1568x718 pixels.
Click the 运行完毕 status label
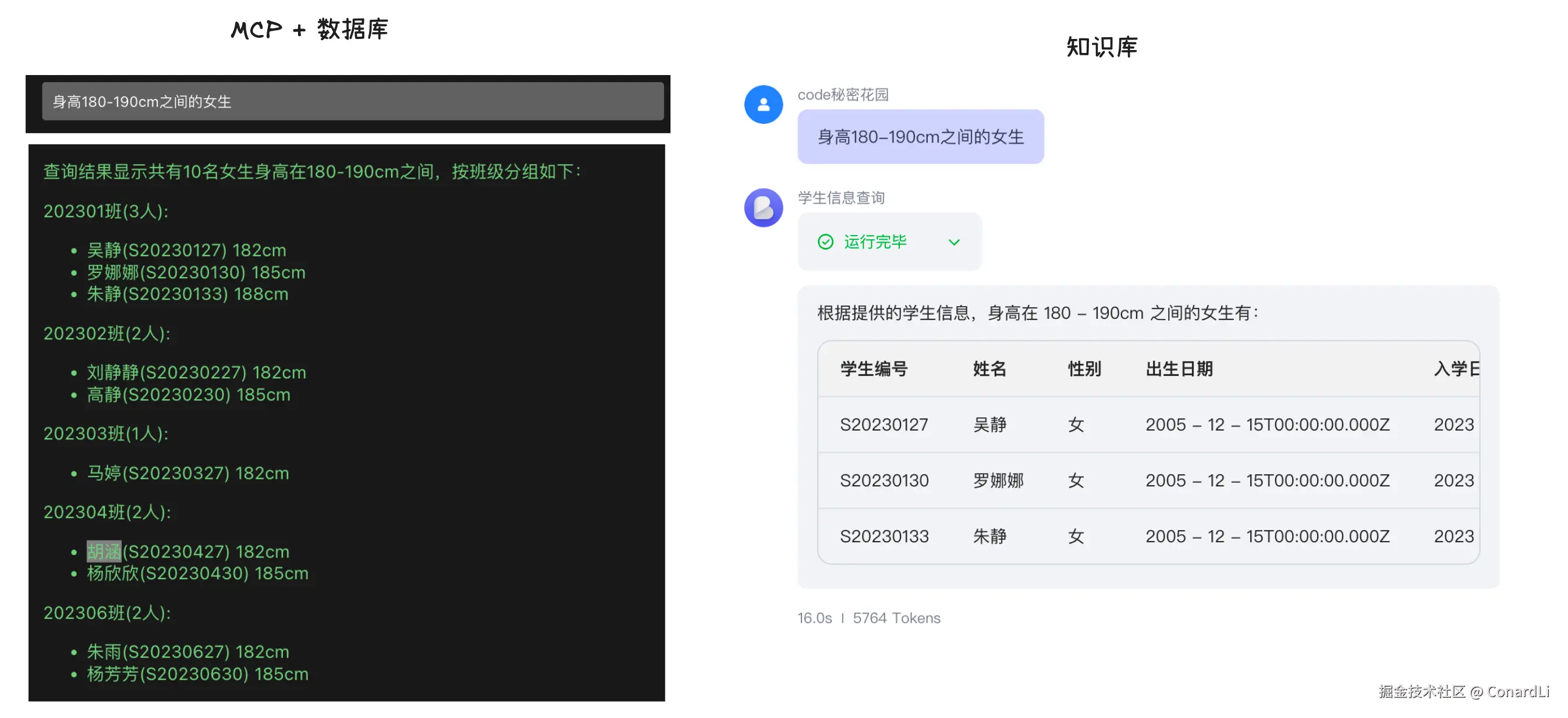point(875,242)
